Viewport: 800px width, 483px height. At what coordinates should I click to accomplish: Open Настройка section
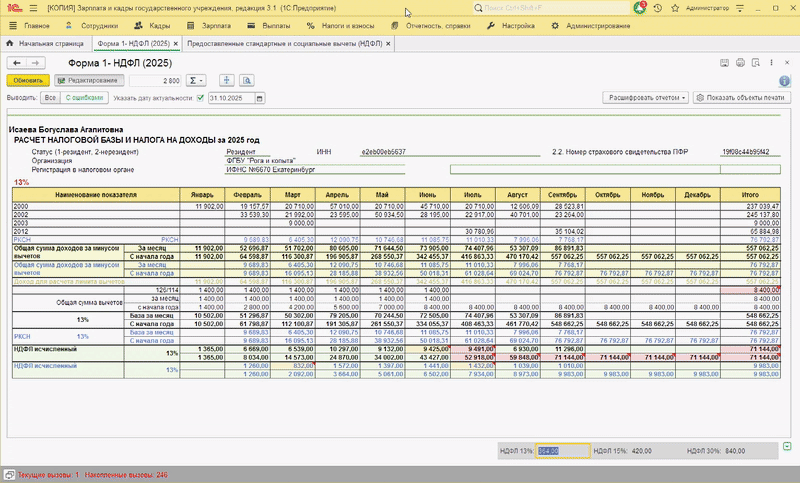pos(511,26)
